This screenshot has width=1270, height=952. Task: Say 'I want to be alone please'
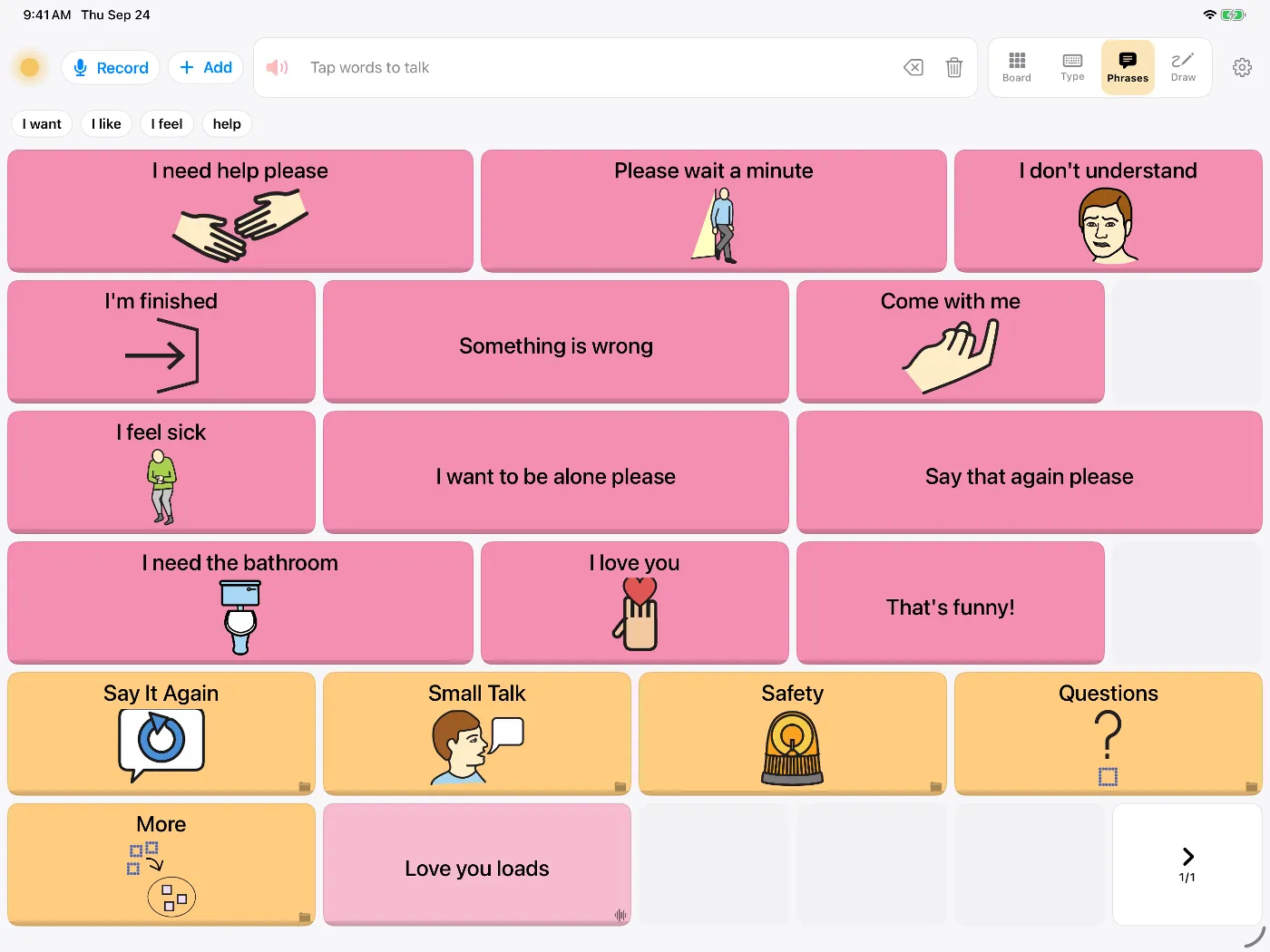556,471
